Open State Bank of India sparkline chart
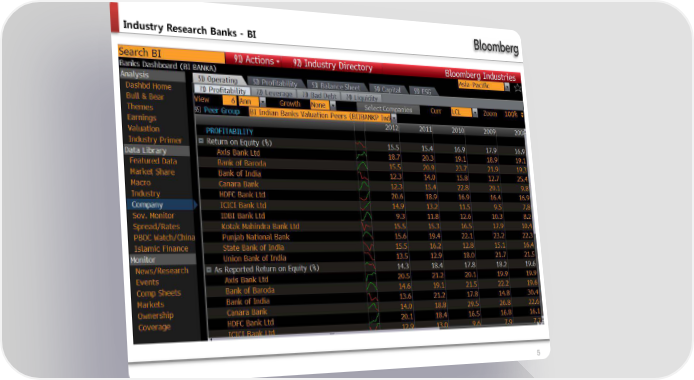Image resolution: width=694 pixels, height=380 pixels. click(x=368, y=247)
